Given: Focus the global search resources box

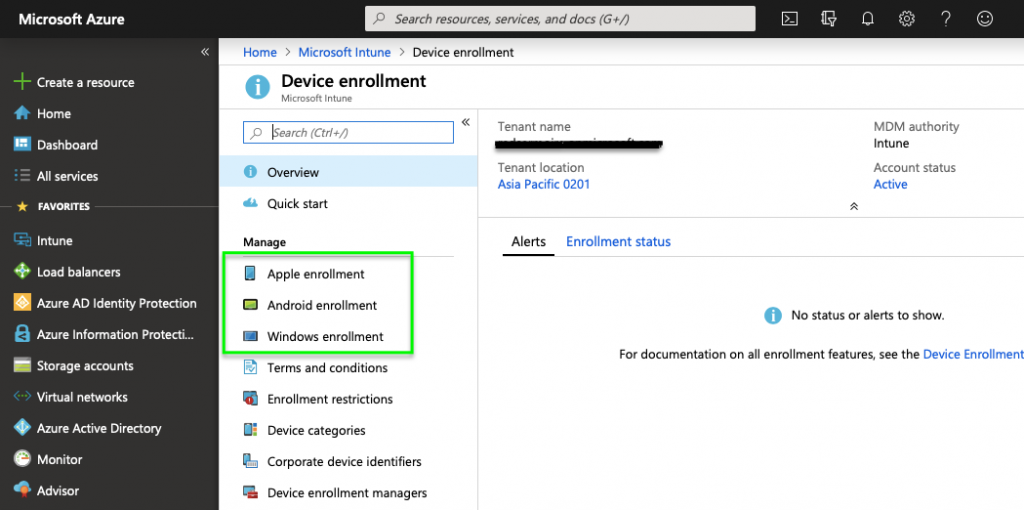Looking at the screenshot, I should point(560,19).
